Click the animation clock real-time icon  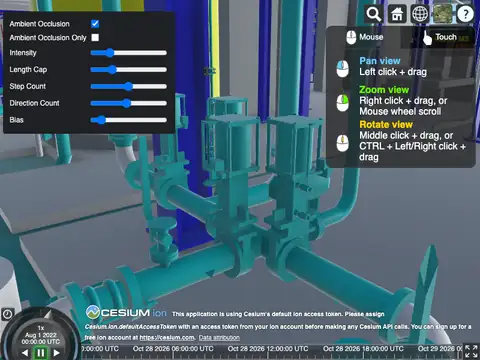pos(7,314)
